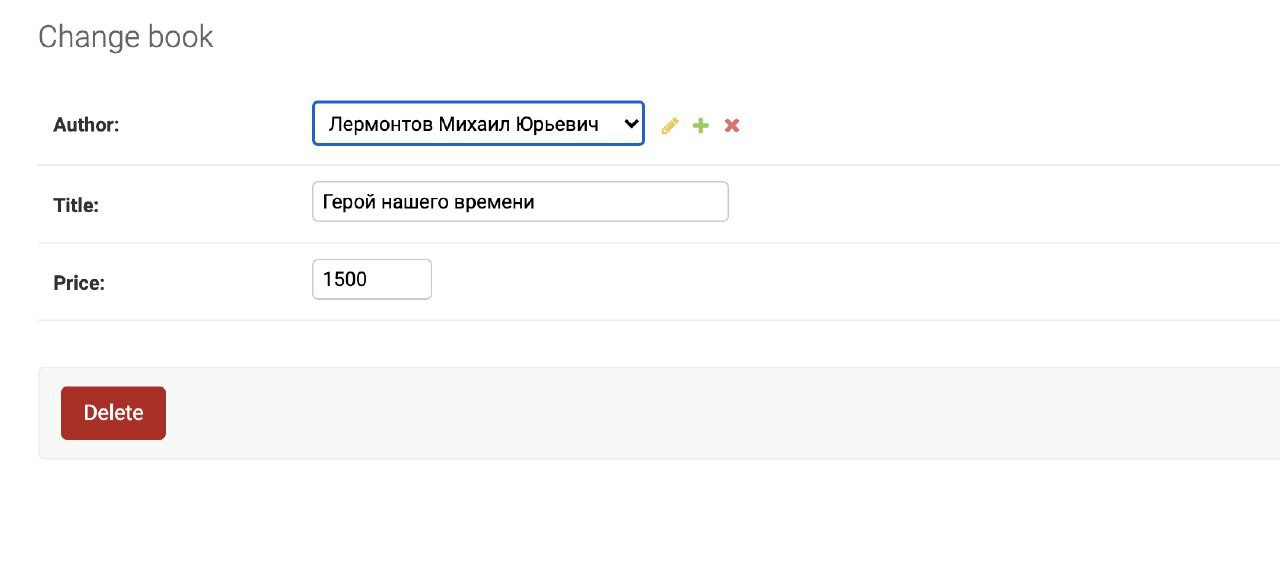This screenshot has width=1280, height=569.
Task: Click the Author: field label
Action: tap(86, 125)
